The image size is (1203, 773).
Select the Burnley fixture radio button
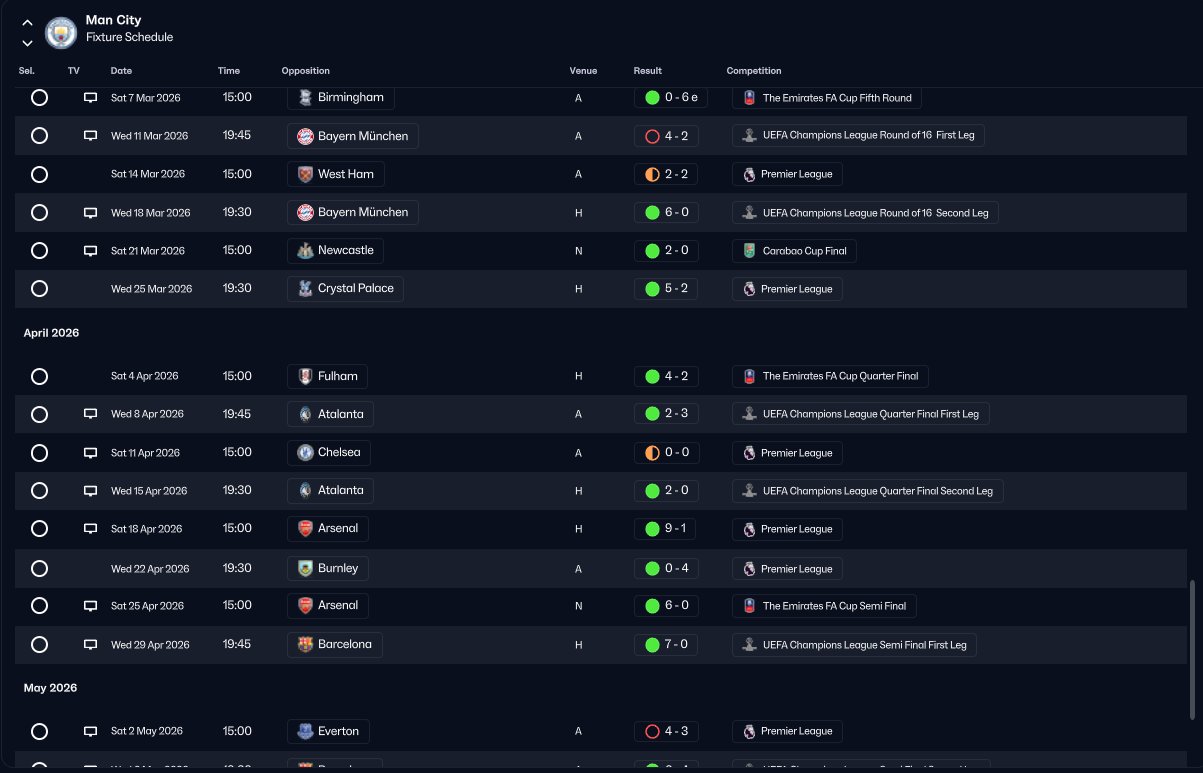point(39,569)
